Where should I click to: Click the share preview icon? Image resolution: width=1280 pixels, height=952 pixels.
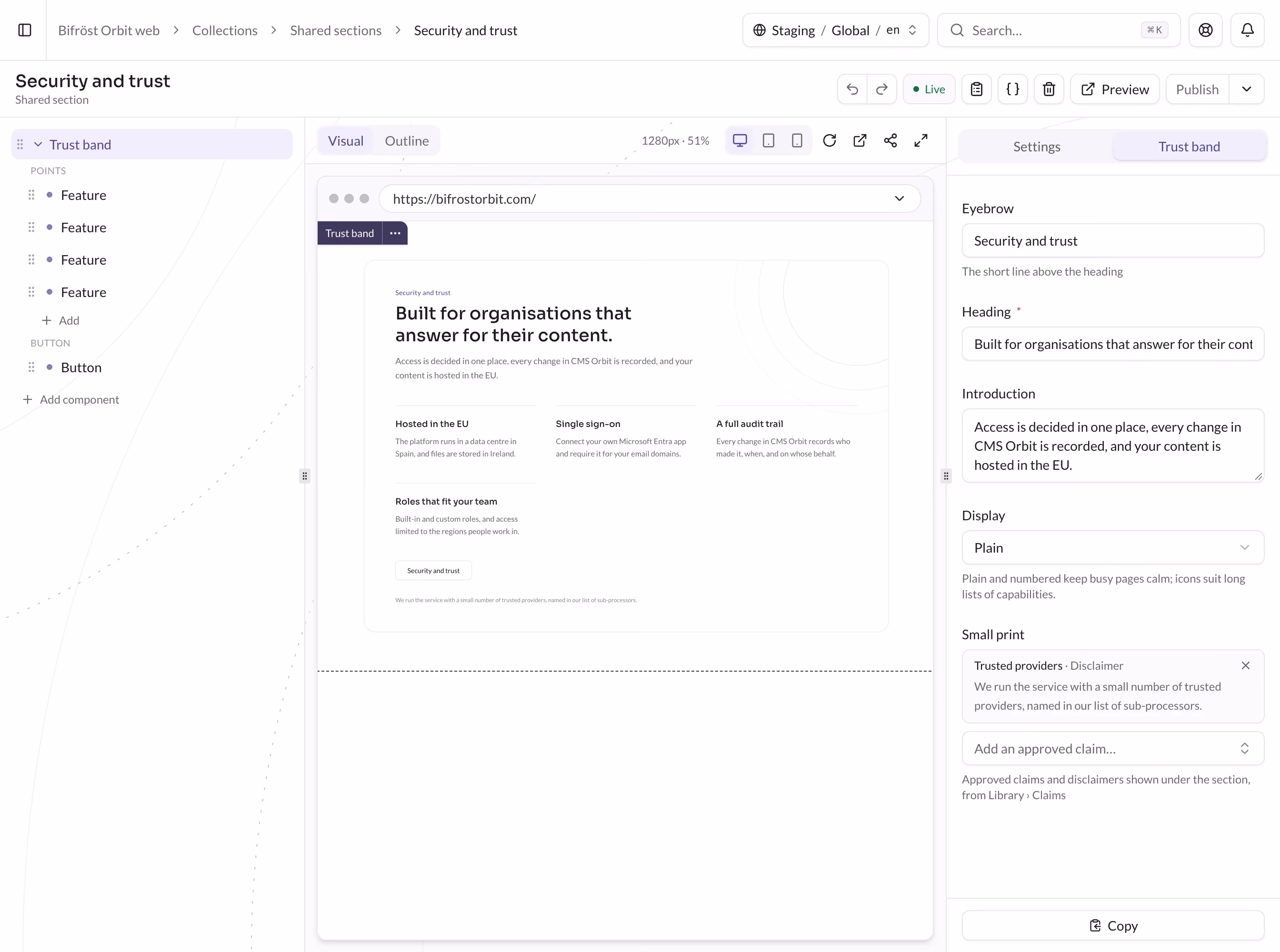point(890,140)
